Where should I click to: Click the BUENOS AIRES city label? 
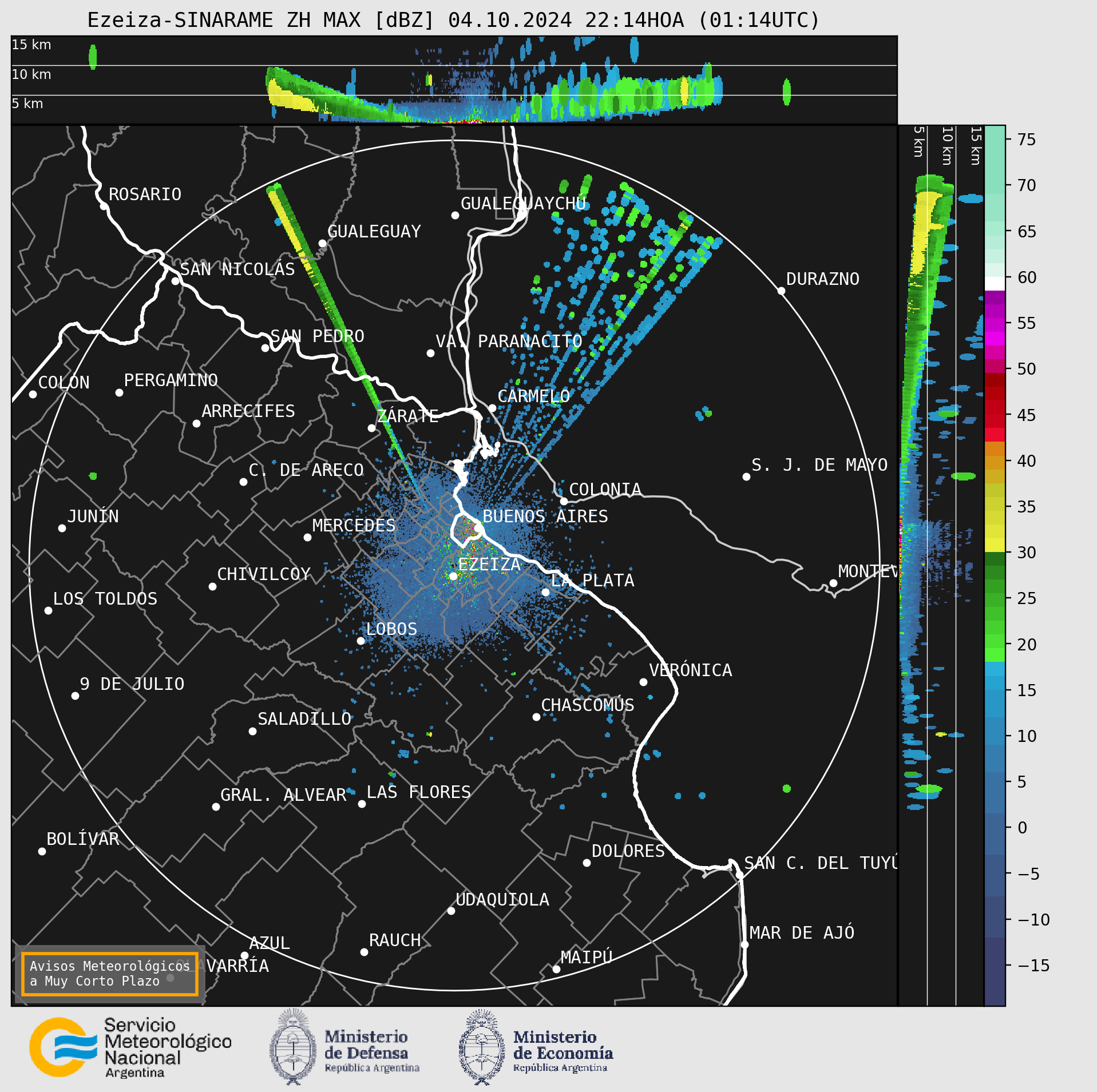545,517
